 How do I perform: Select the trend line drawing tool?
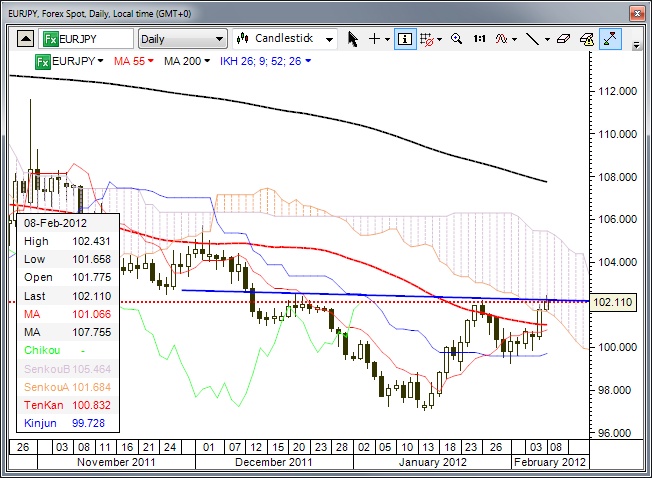[532, 39]
